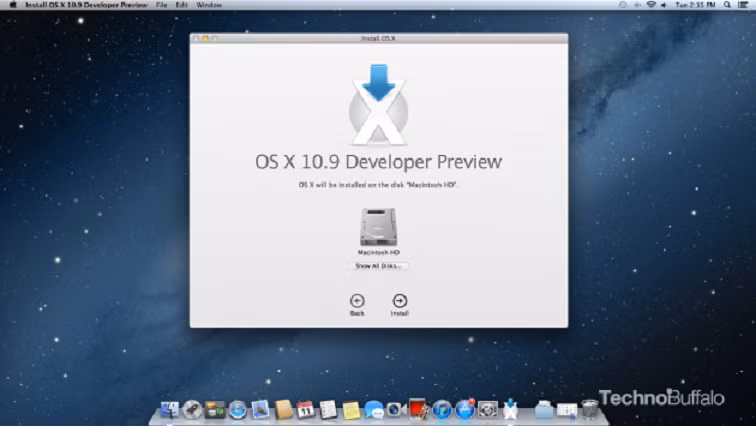Launch Launchpad rocket icon in dock
The width and height of the screenshot is (756, 426).
(192, 410)
